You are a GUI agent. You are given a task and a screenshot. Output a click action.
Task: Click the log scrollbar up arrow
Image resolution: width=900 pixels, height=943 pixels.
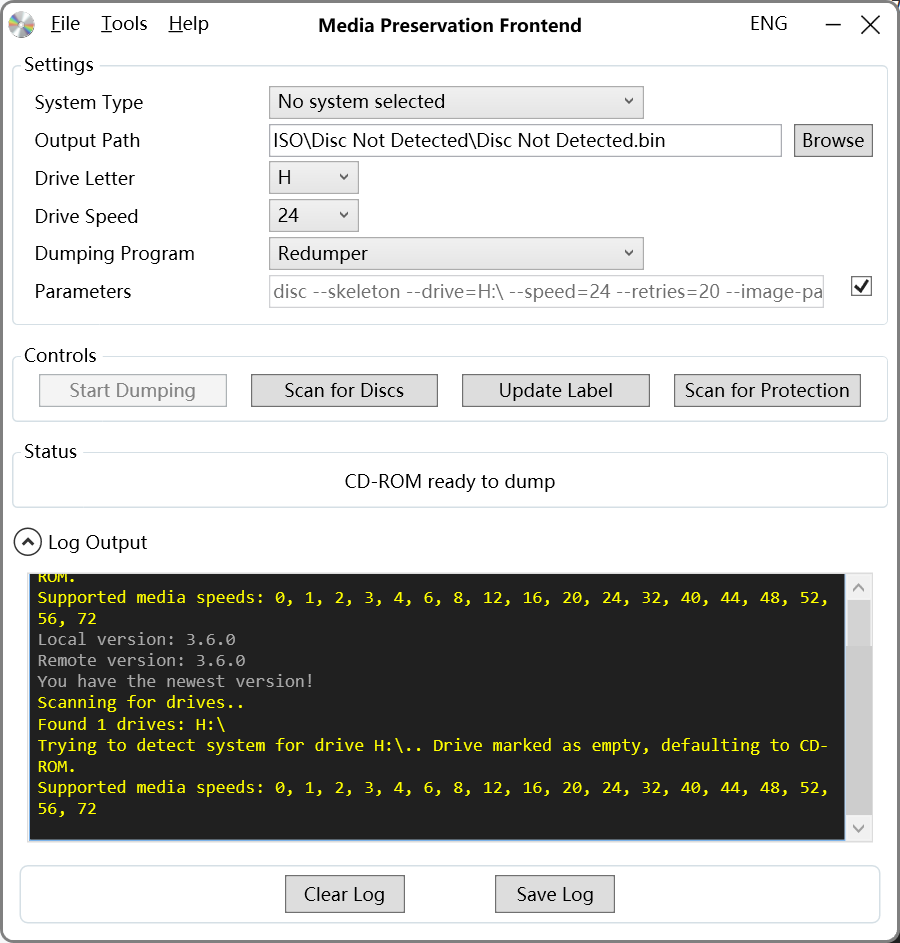tap(859, 588)
